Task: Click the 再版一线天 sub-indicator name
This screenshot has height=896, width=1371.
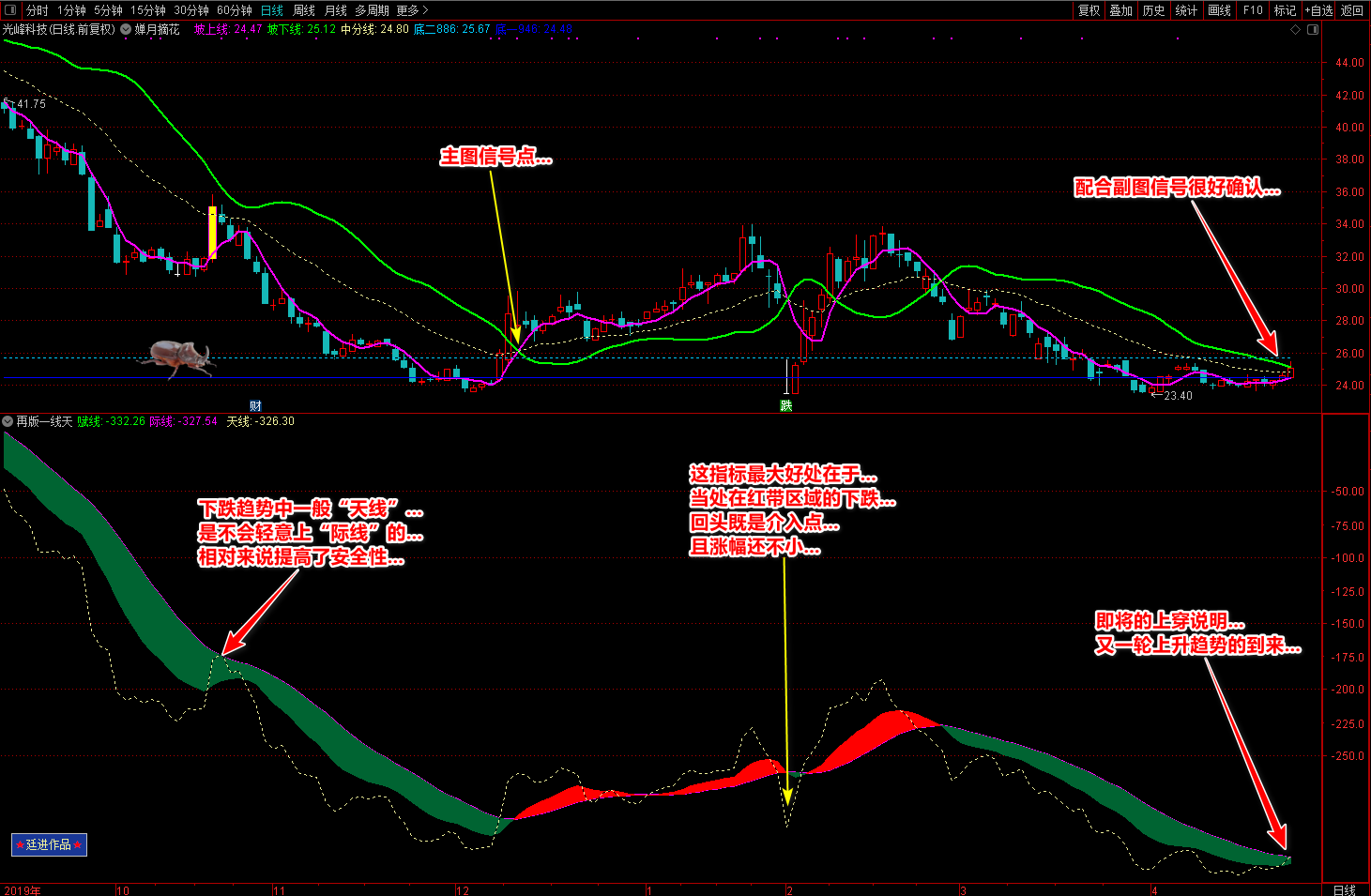Action: tap(44, 421)
